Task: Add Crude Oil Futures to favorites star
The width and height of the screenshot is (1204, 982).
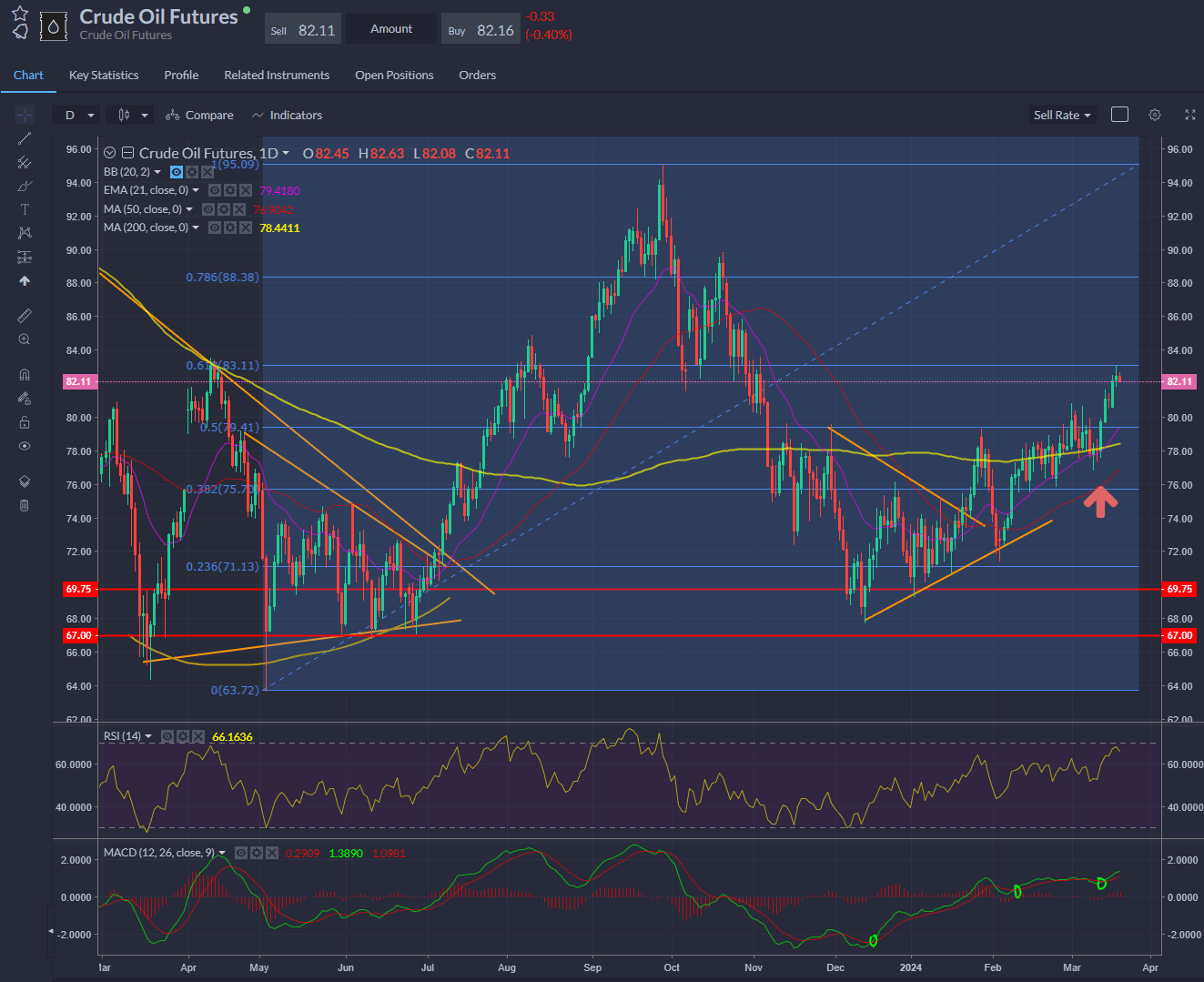Action: pyautogui.click(x=20, y=14)
